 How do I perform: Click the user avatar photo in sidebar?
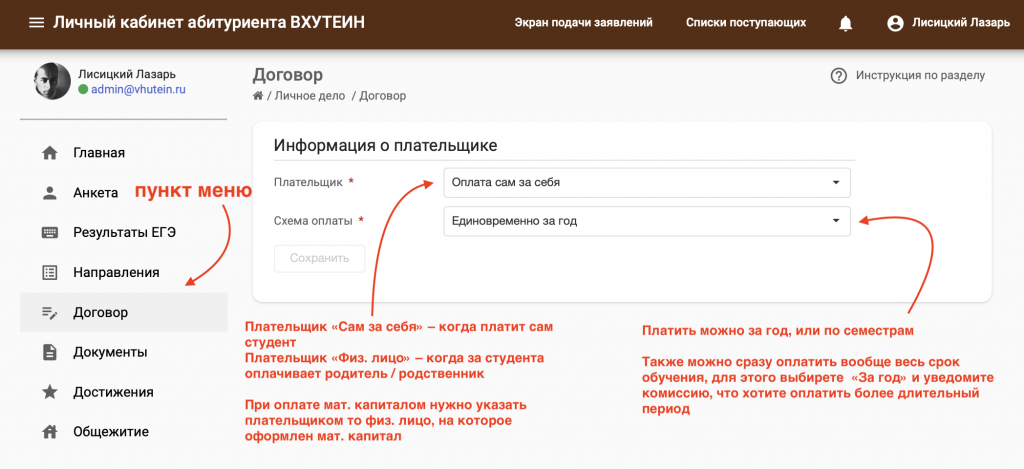point(52,81)
